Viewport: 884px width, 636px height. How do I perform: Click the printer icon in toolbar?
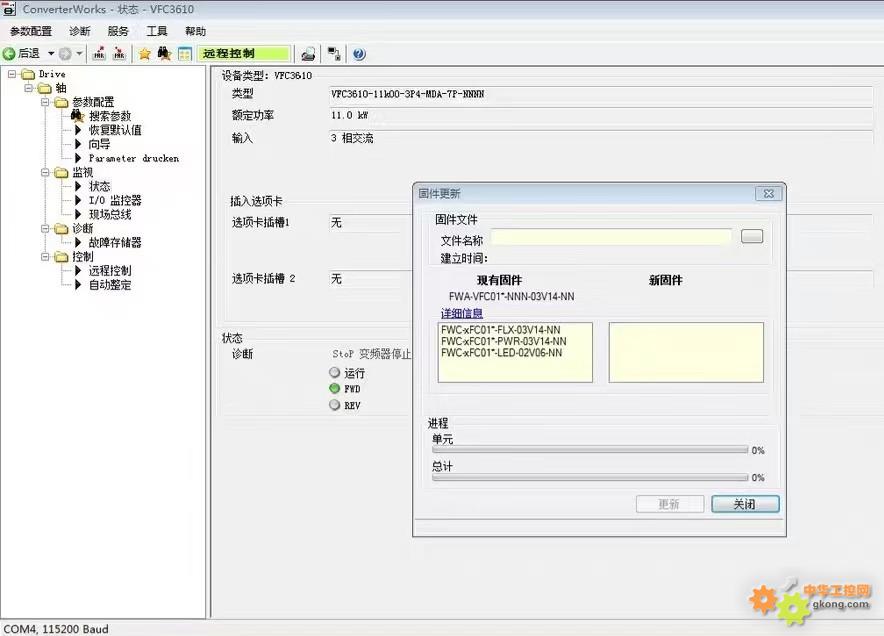[309, 54]
